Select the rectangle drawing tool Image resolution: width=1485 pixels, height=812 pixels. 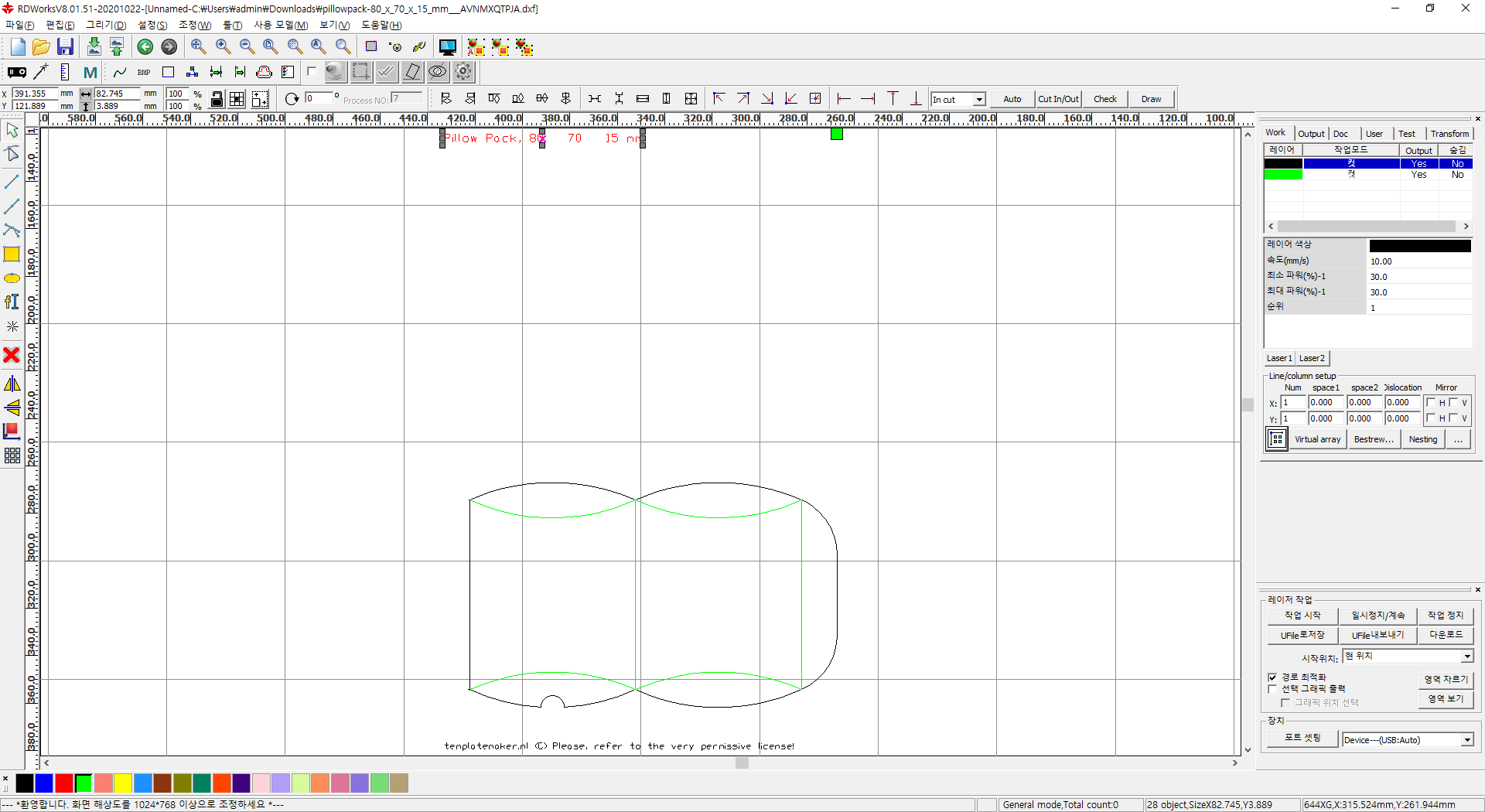point(12,254)
